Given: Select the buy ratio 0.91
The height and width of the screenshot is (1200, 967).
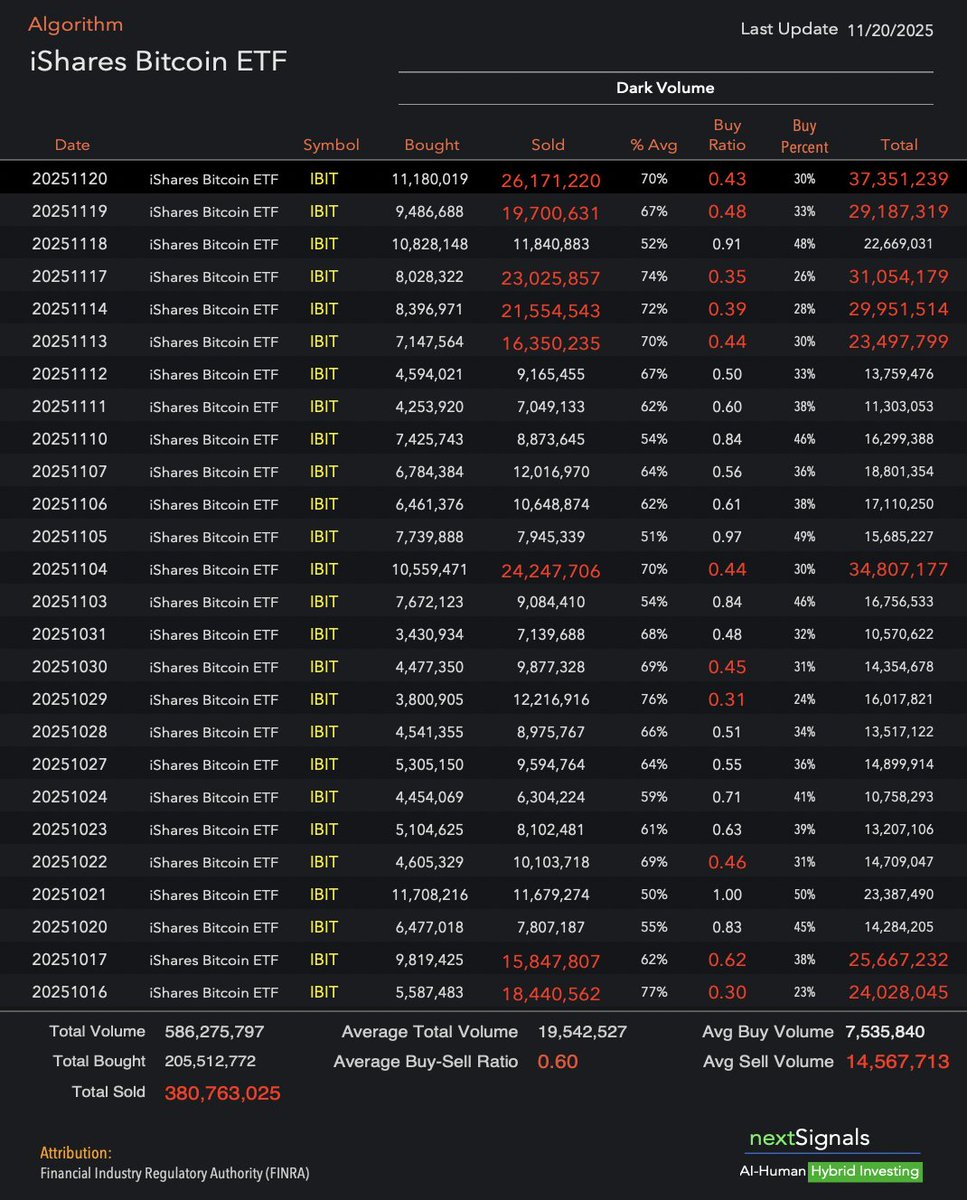Looking at the screenshot, I should click(x=727, y=244).
